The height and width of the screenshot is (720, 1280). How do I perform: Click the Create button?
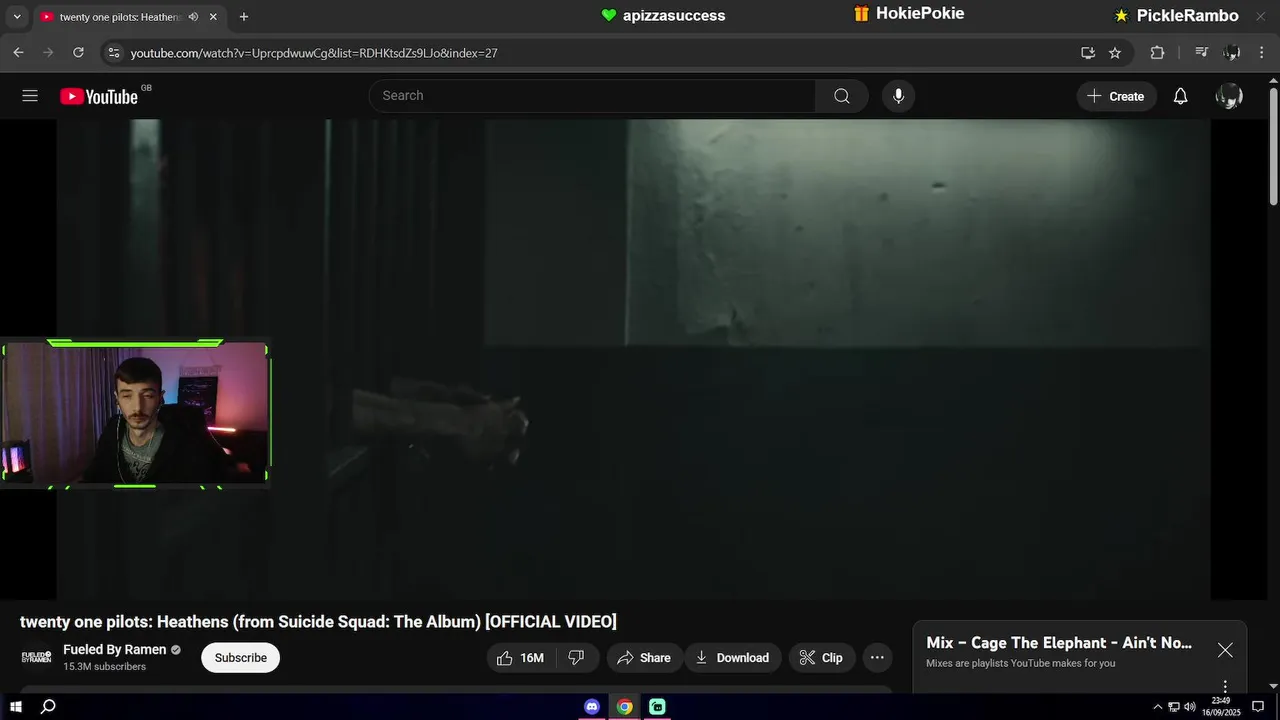[1116, 96]
